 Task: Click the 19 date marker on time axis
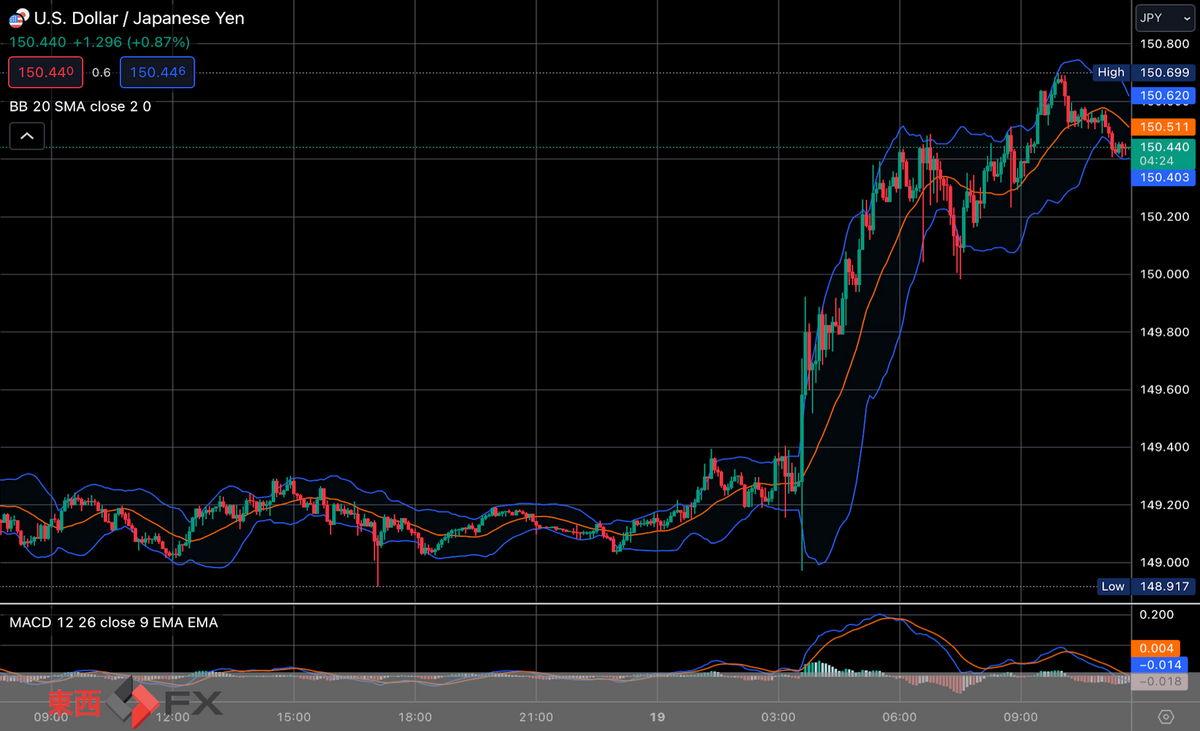(x=658, y=717)
